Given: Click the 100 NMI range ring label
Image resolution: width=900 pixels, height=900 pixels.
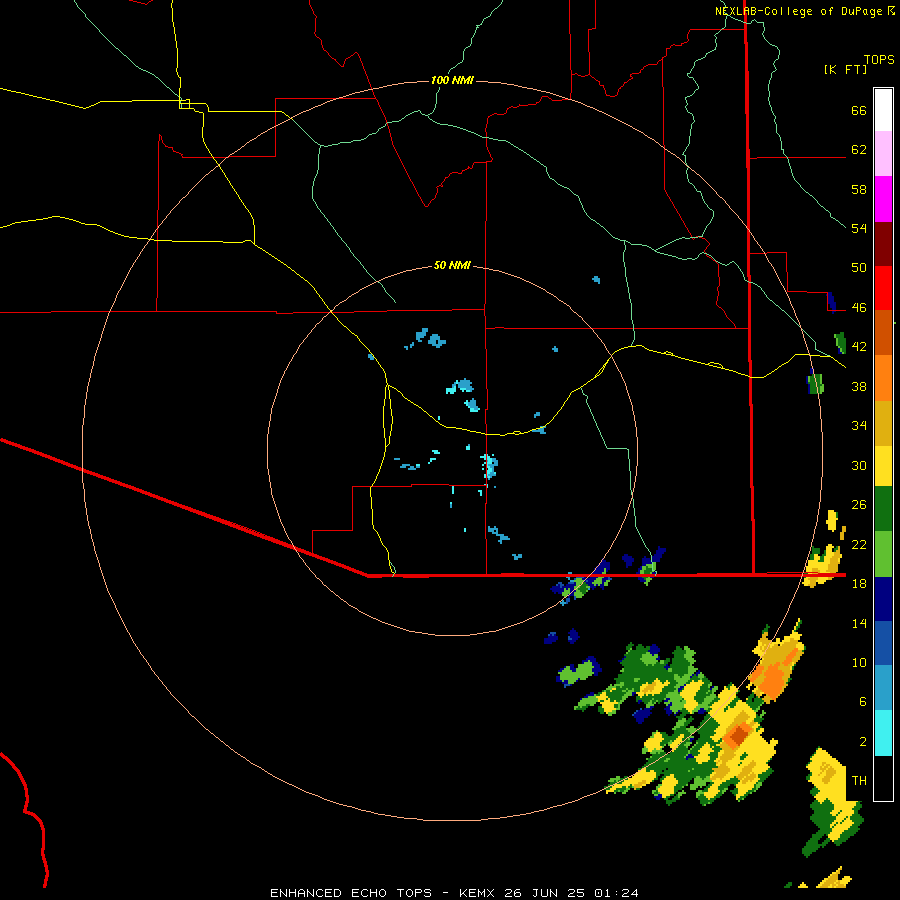Looking at the screenshot, I should tap(452, 80).
